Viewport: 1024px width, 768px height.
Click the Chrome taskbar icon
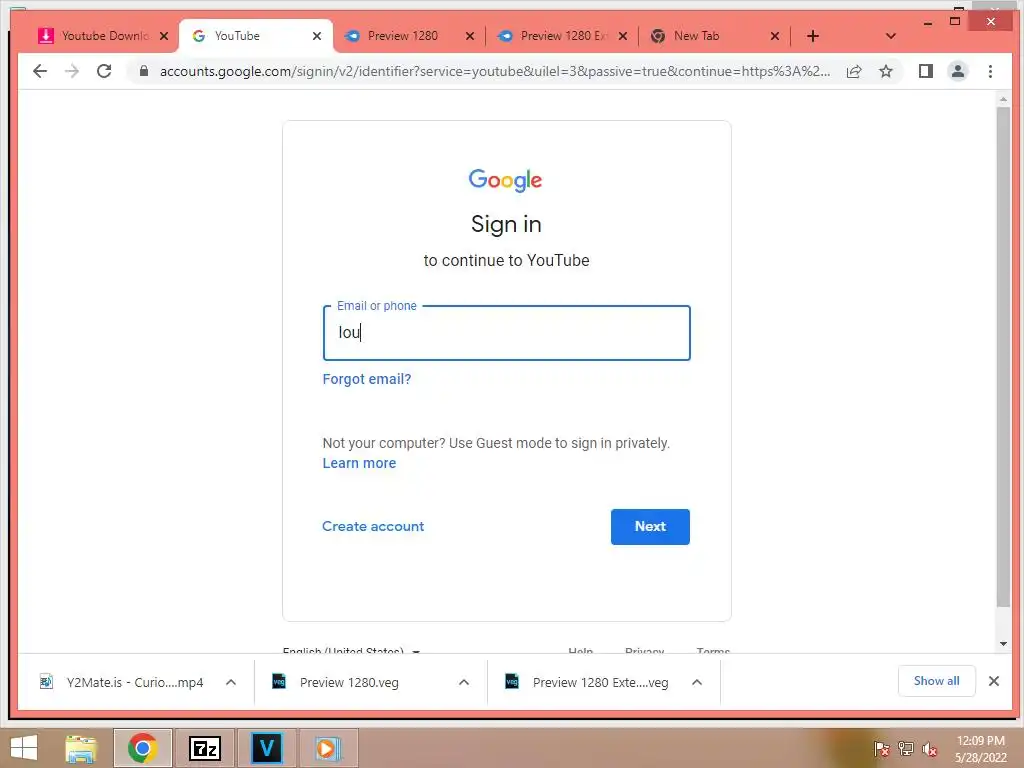[x=142, y=748]
